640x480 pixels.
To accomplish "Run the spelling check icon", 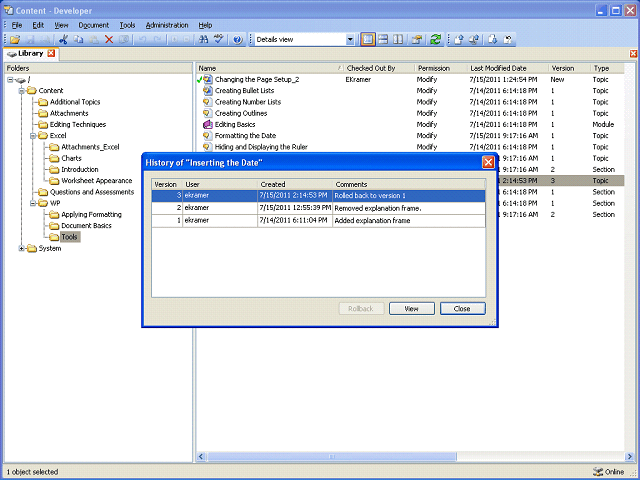I will point(219,39).
